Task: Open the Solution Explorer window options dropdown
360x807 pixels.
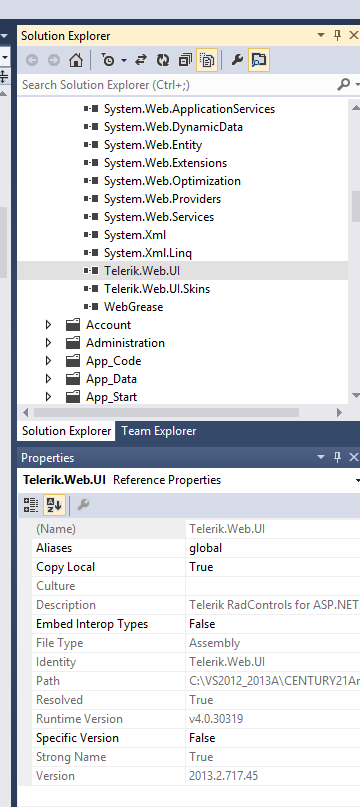Action: click(321, 36)
